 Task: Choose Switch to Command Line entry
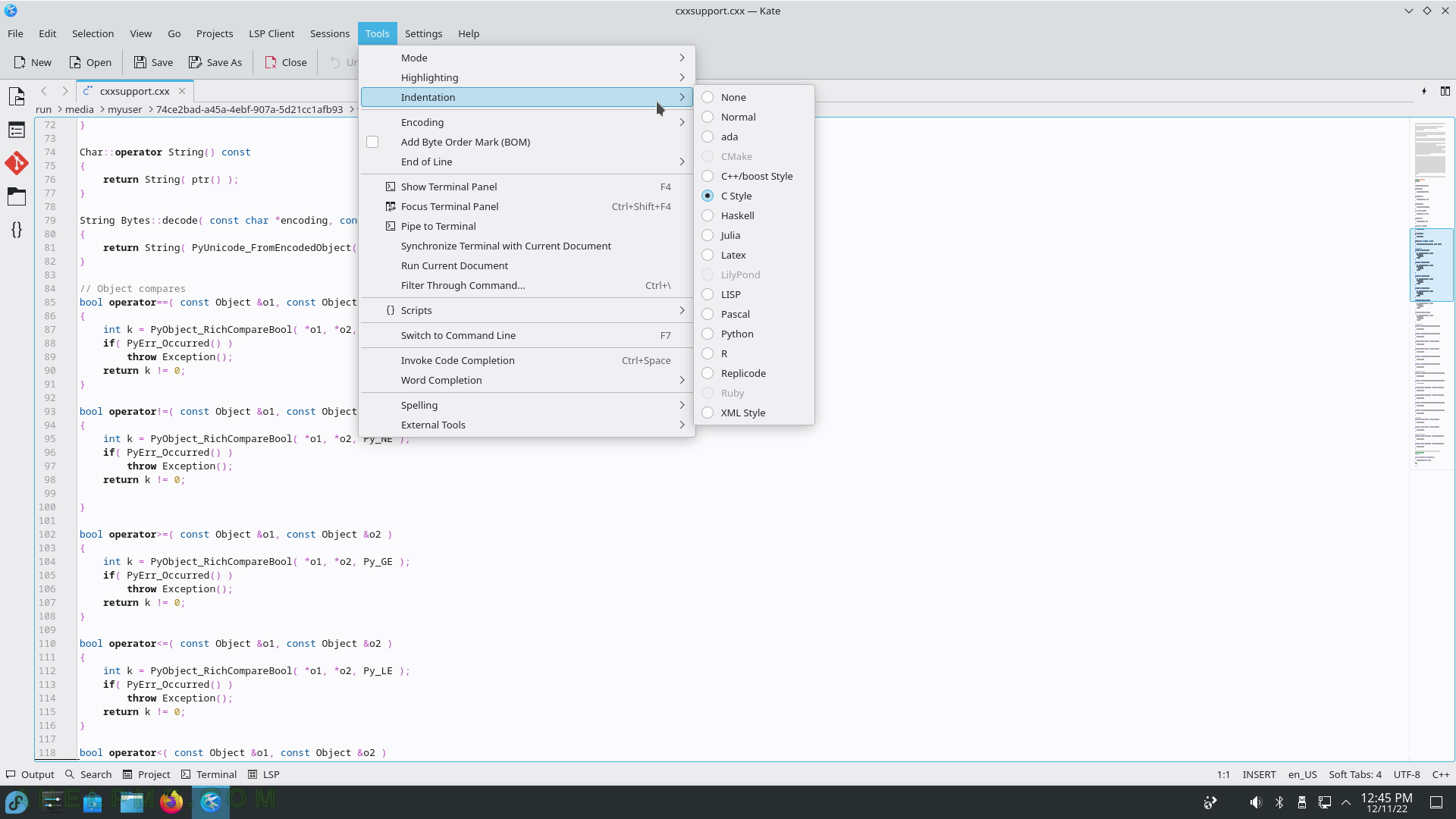527,335
